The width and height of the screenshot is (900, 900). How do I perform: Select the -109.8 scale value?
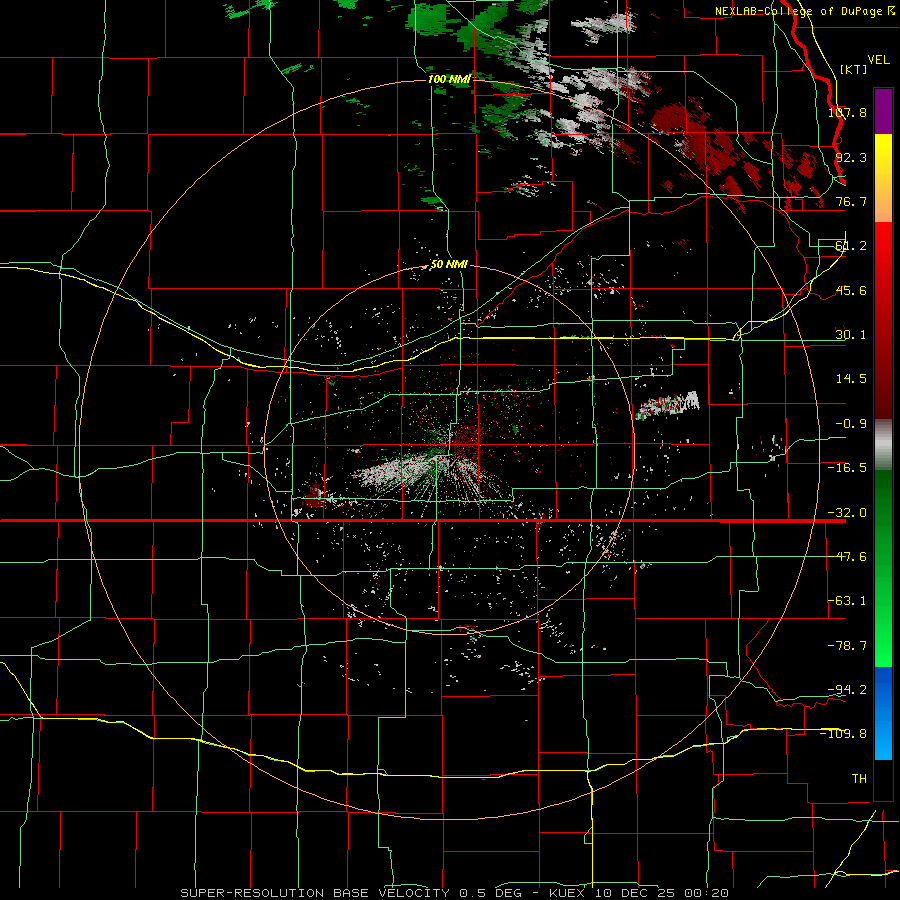click(843, 734)
